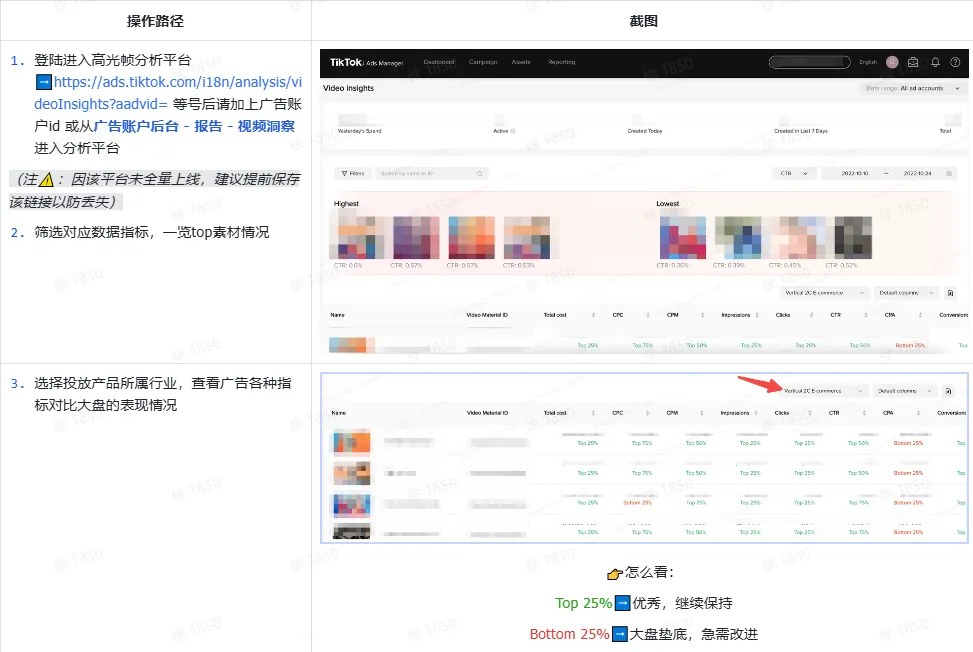Sort by Impressions in the step 3 table

click(x=756, y=413)
